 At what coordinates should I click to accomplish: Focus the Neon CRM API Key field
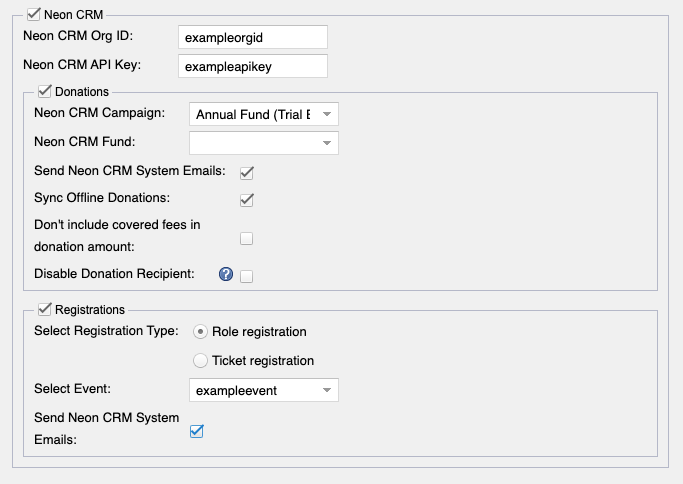coord(253,66)
